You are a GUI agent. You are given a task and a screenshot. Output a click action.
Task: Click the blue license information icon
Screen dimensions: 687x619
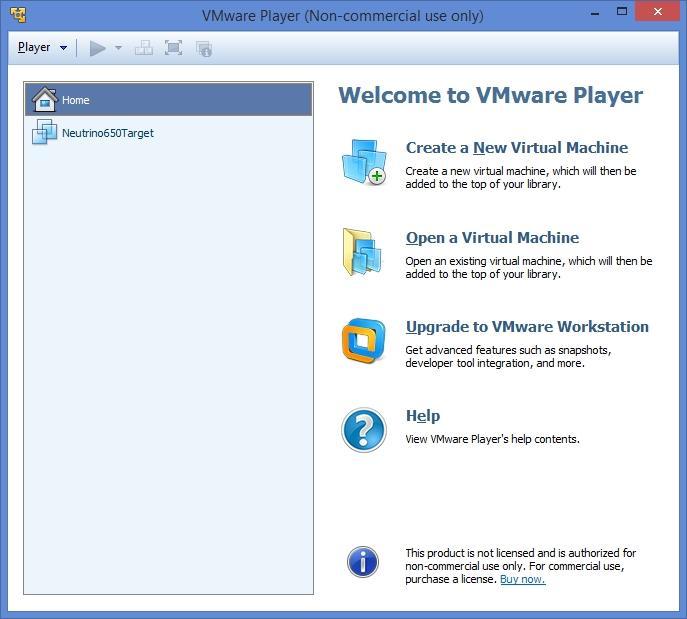pyautogui.click(x=363, y=562)
